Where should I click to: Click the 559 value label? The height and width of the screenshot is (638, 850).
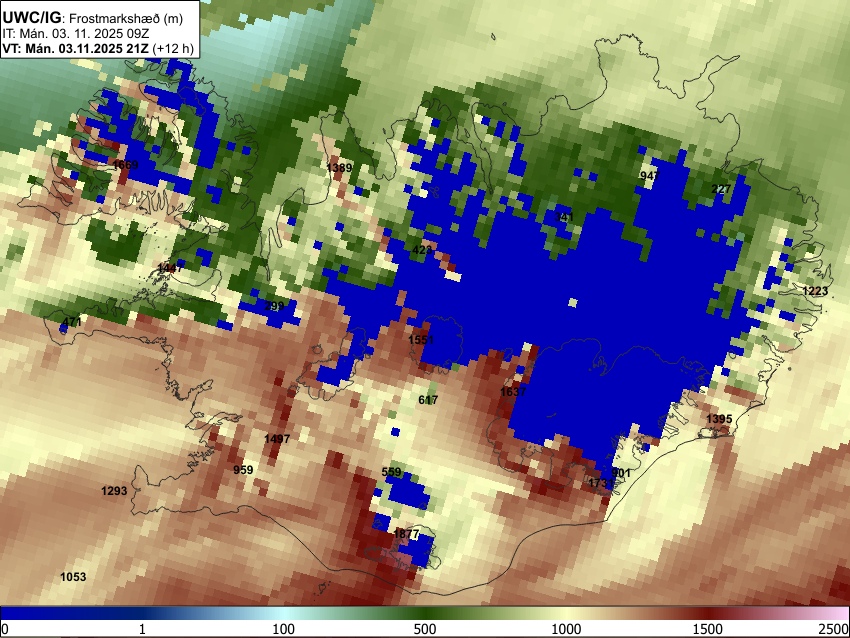pyautogui.click(x=391, y=472)
